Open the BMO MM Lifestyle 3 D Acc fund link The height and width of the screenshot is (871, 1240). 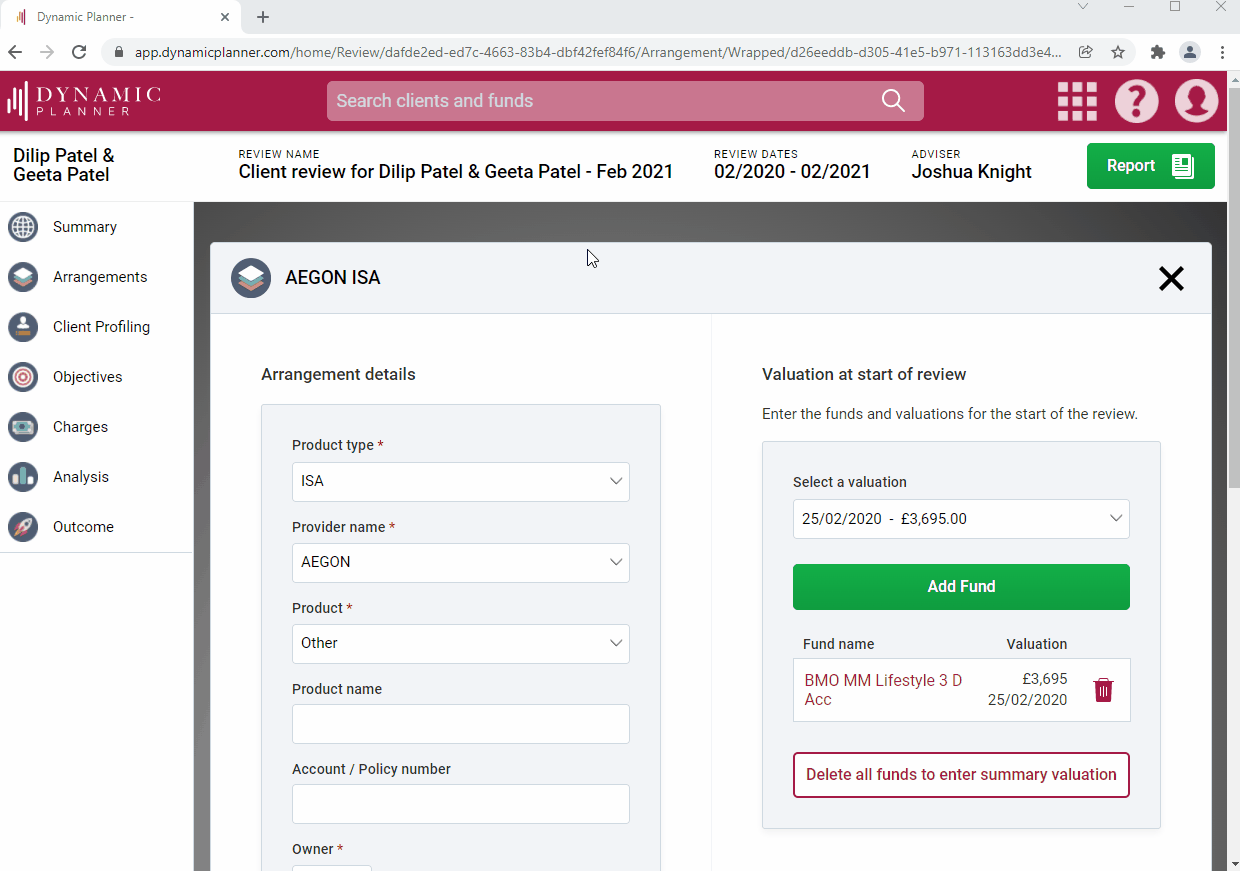coord(883,690)
